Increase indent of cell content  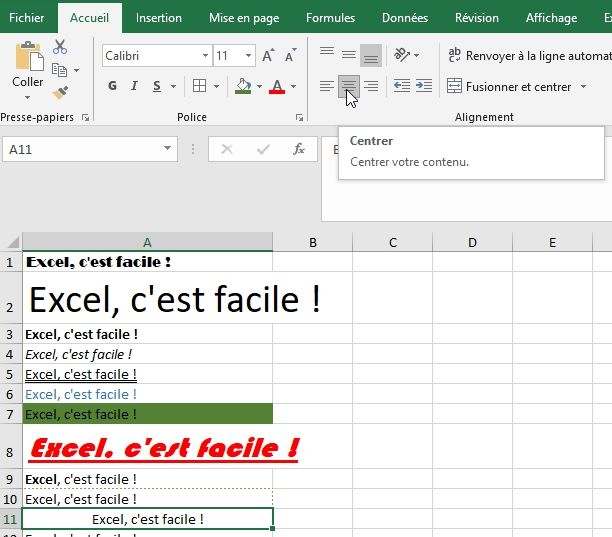pos(424,86)
